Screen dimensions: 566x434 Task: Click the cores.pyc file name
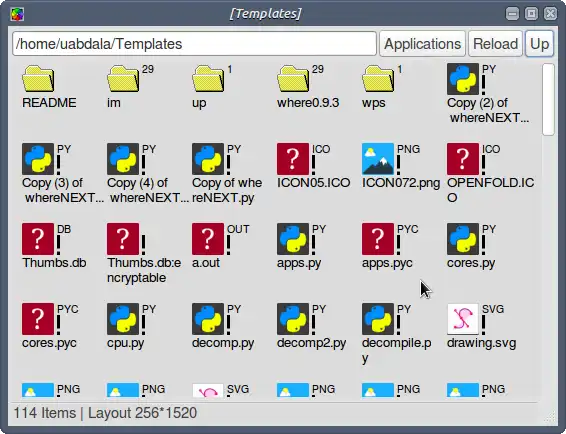pyautogui.click(x=49, y=343)
